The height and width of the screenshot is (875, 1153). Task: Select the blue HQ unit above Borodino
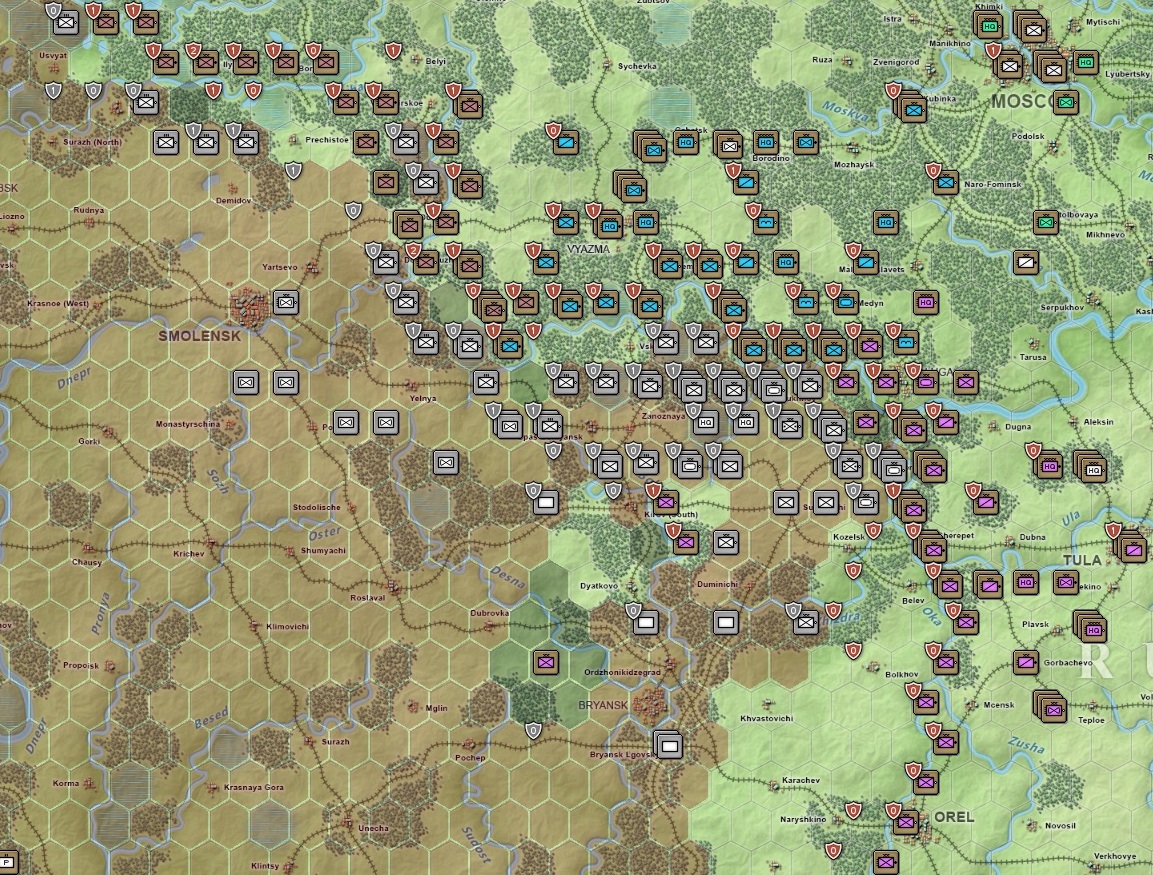pyautogui.click(x=765, y=142)
